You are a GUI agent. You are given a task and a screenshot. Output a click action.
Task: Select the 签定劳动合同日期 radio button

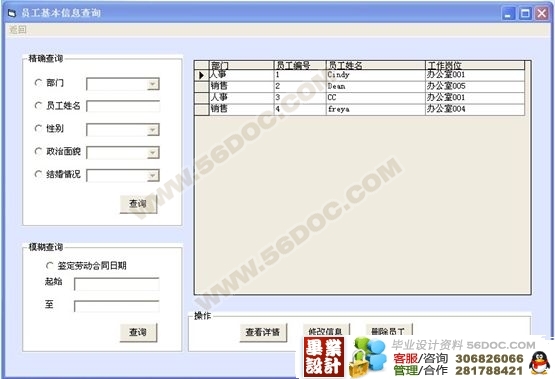click(x=50, y=265)
